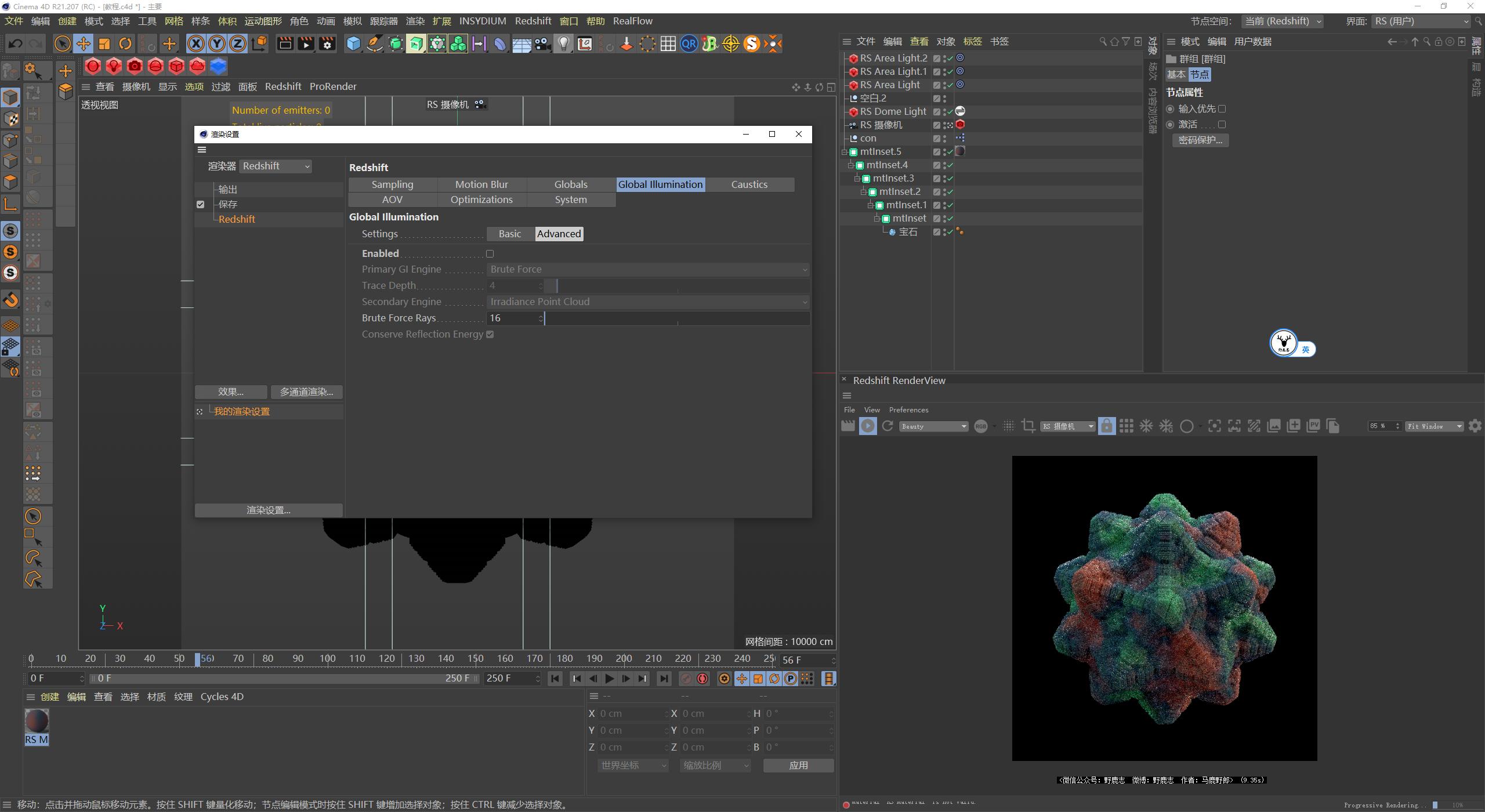The image size is (1485, 812).
Task: Click the refresh render icon in RenderView toolbar
Action: 887,426
